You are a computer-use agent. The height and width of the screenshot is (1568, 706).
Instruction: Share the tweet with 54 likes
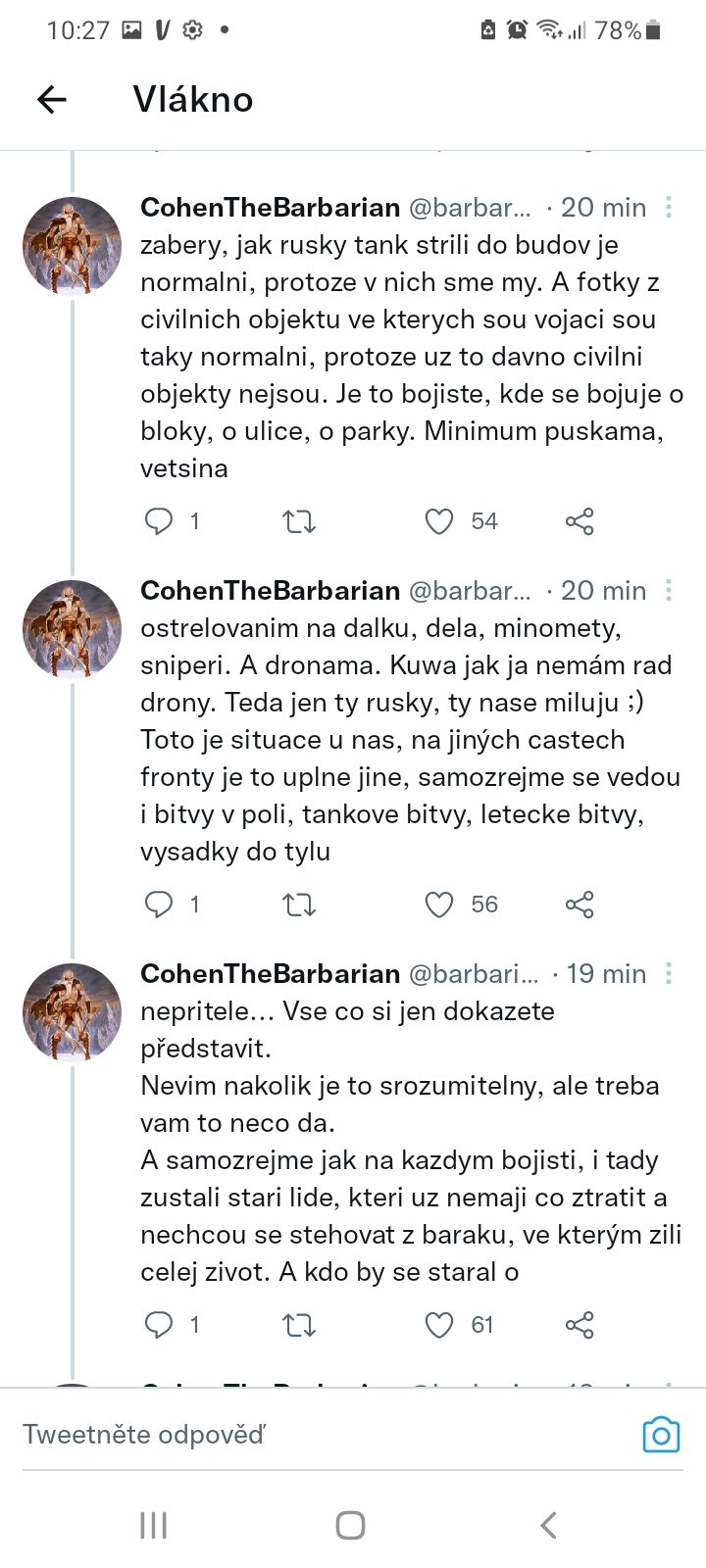pos(580,521)
